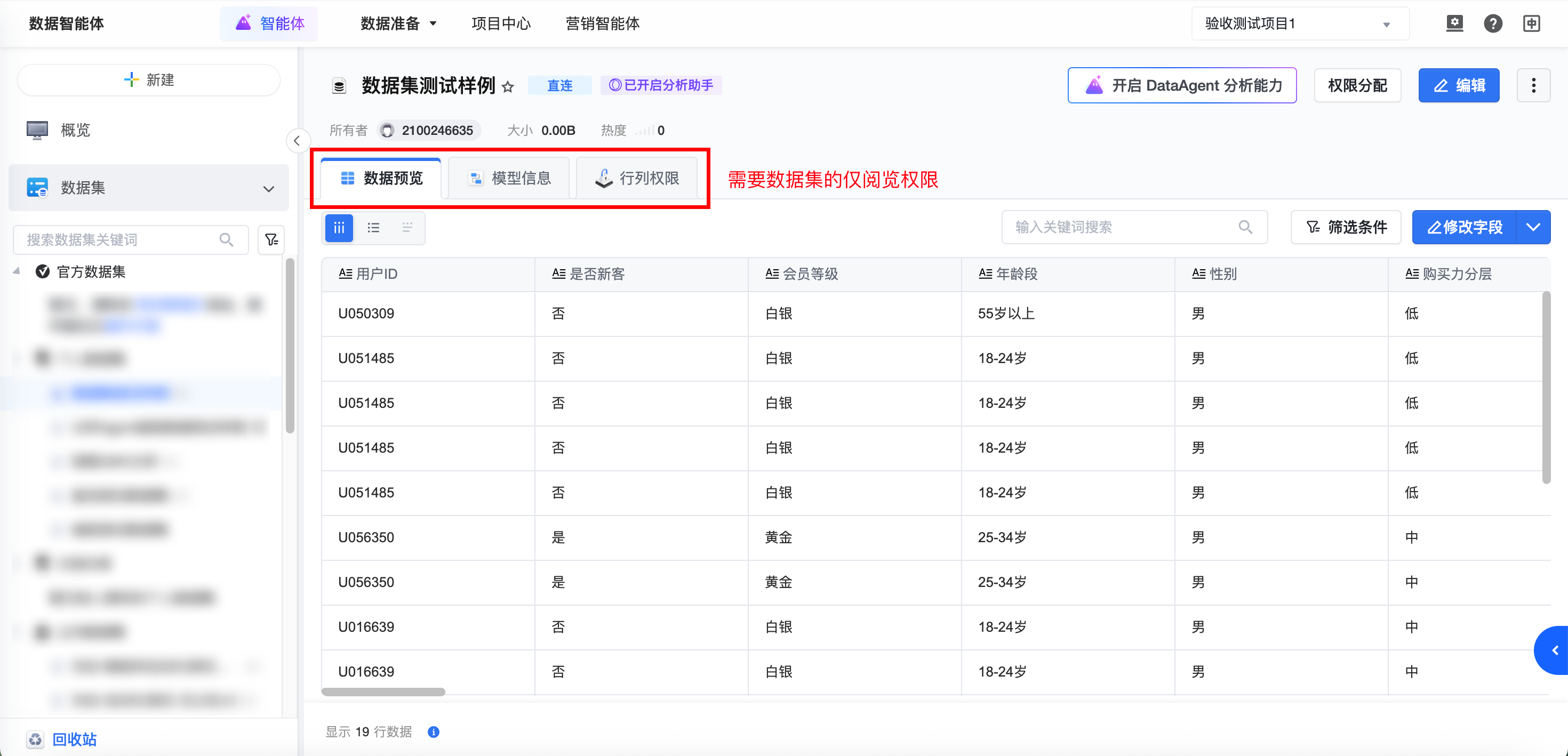
Task: Open the help question mark icon
Action: click(1492, 24)
